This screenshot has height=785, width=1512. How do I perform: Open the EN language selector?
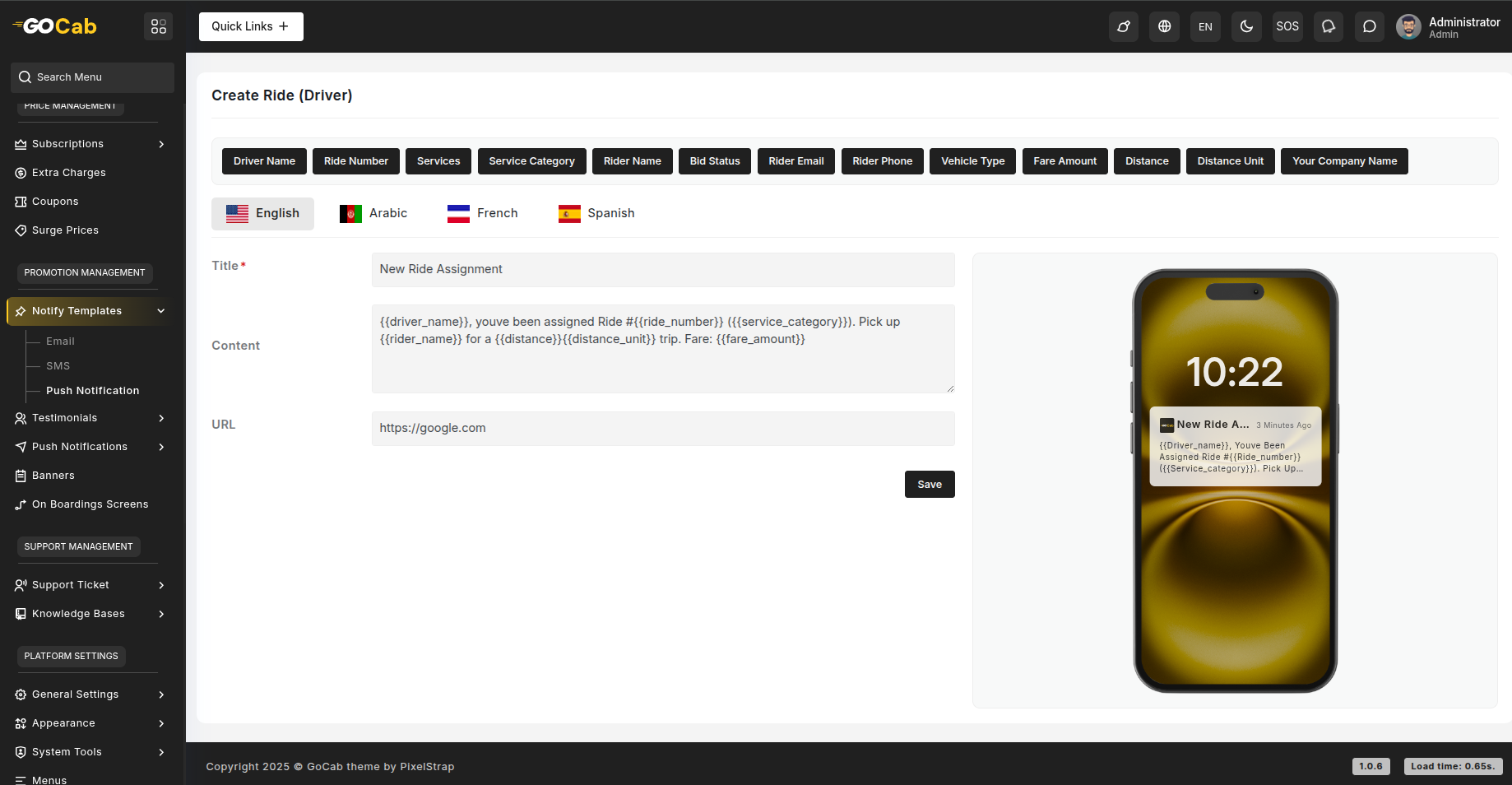(1205, 26)
